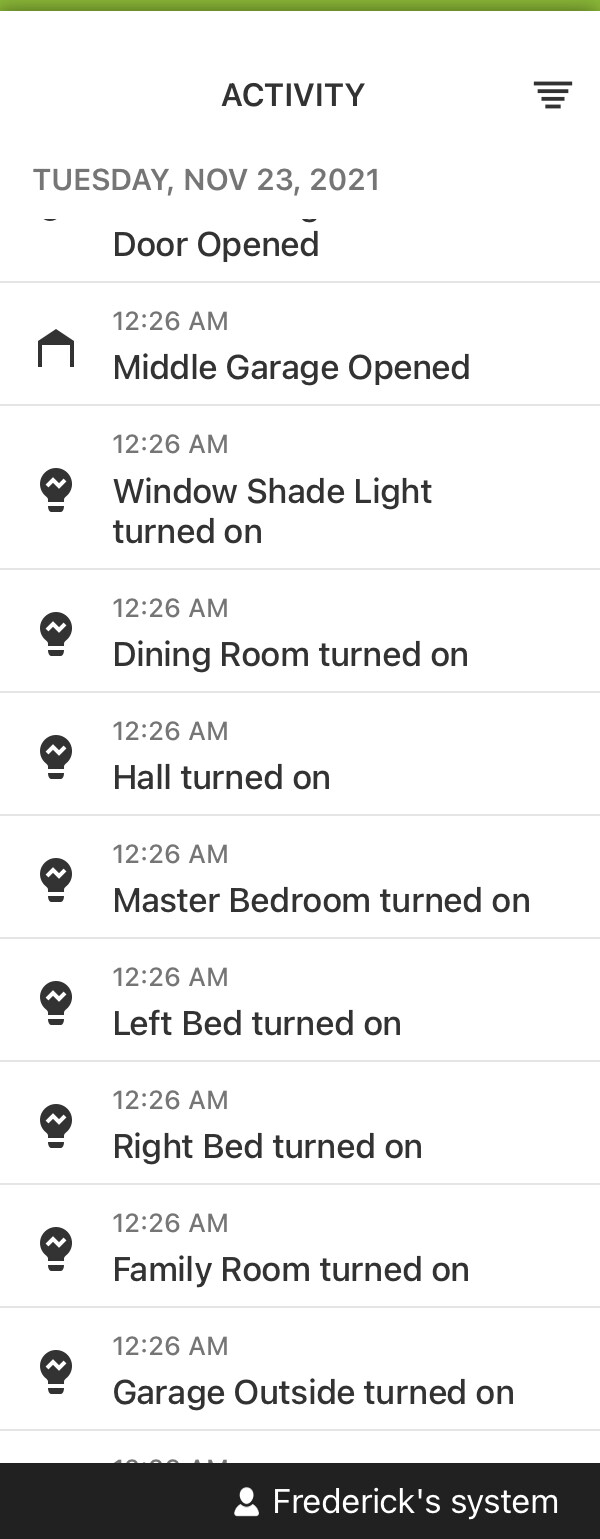The height and width of the screenshot is (1539, 600).
Task: Tap the garage icon beside Middle Garage Opened
Action: (x=56, y=349)
